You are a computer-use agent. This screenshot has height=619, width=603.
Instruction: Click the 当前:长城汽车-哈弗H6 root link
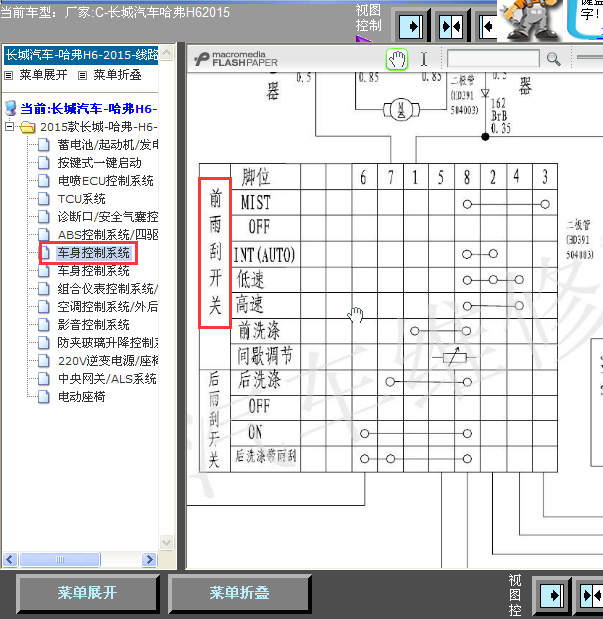click(89, 109)
